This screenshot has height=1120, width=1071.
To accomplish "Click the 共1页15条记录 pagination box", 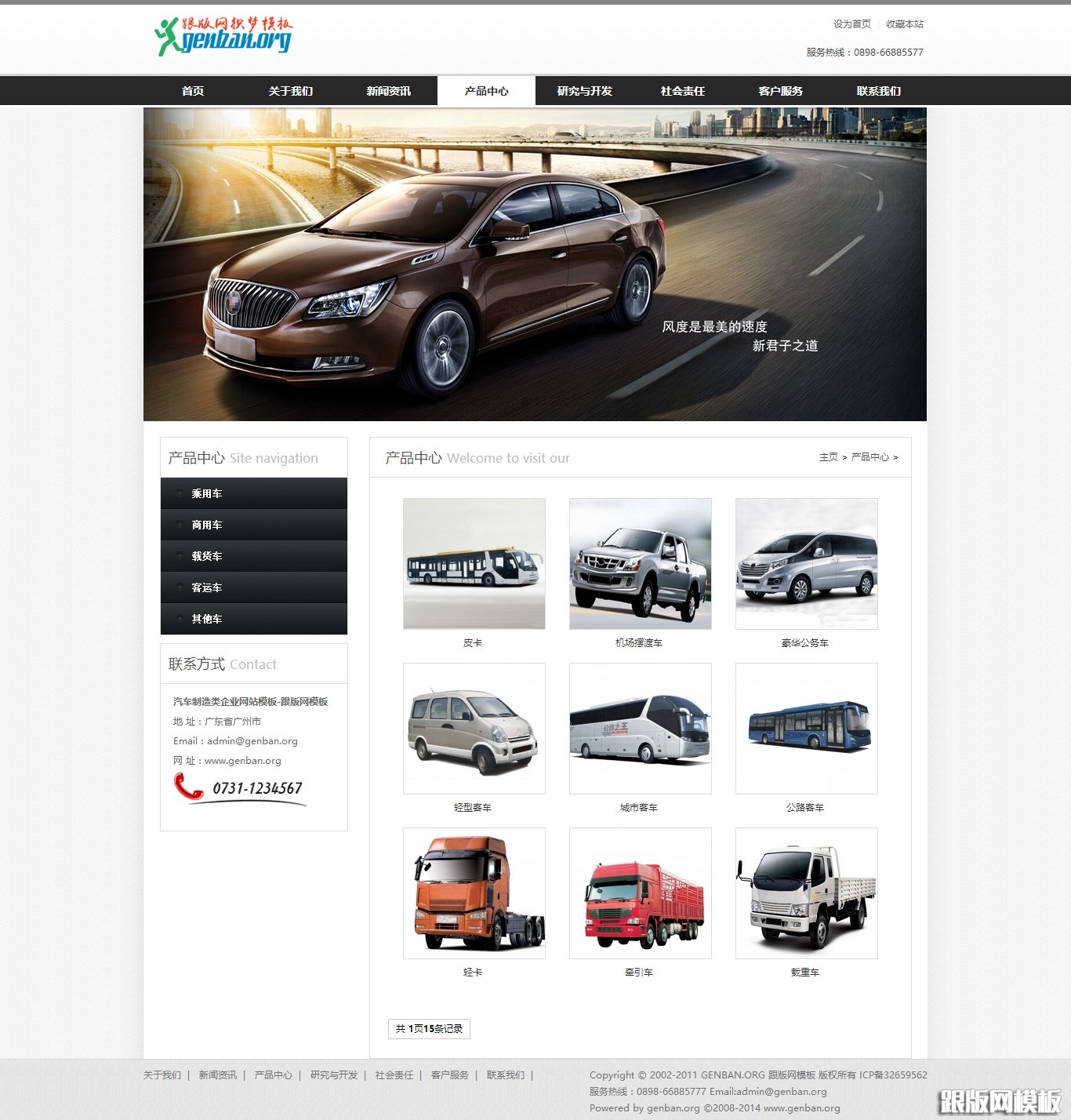I will coord(429,1029).
